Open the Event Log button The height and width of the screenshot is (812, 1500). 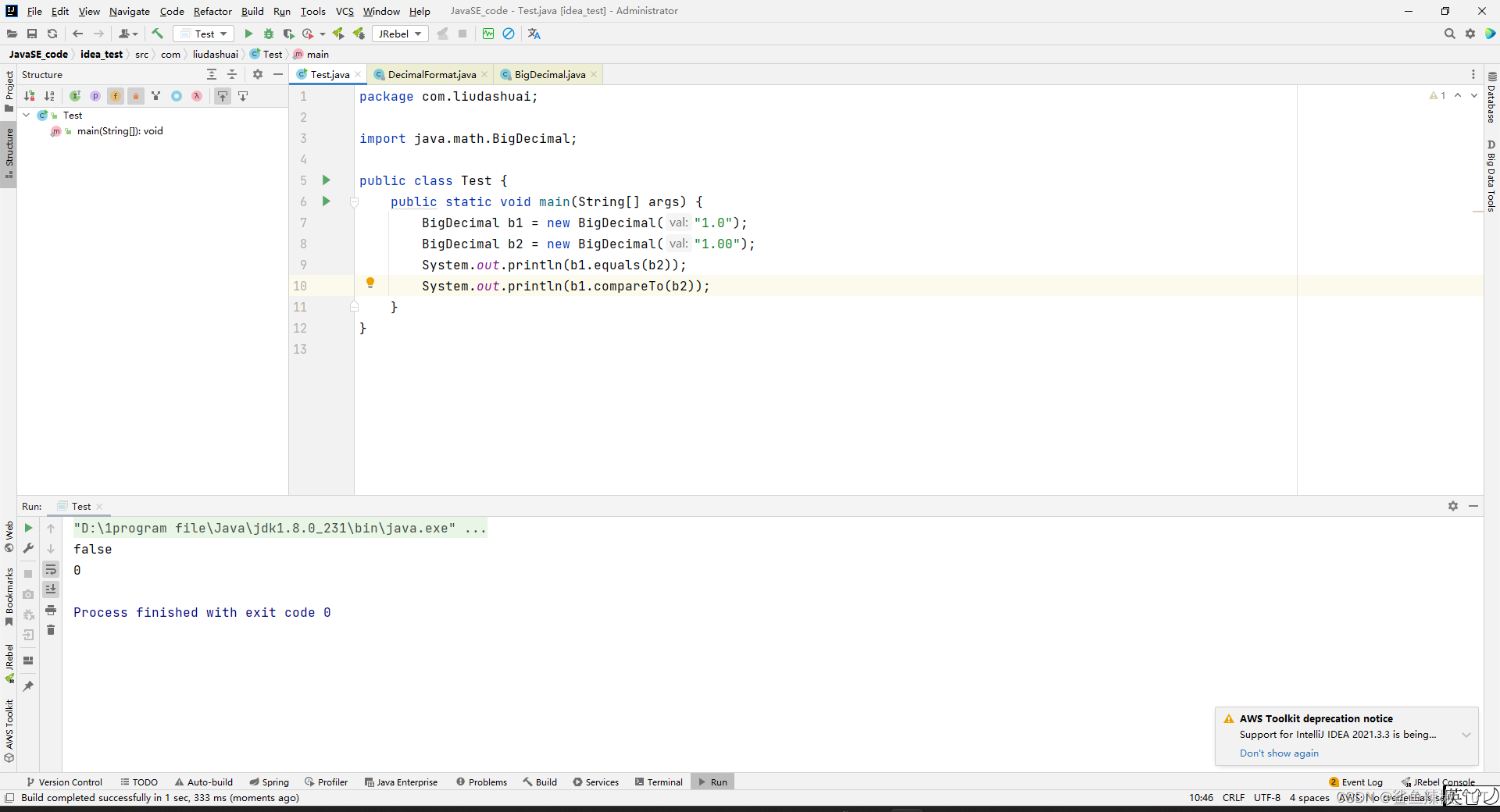(1356, 782)
